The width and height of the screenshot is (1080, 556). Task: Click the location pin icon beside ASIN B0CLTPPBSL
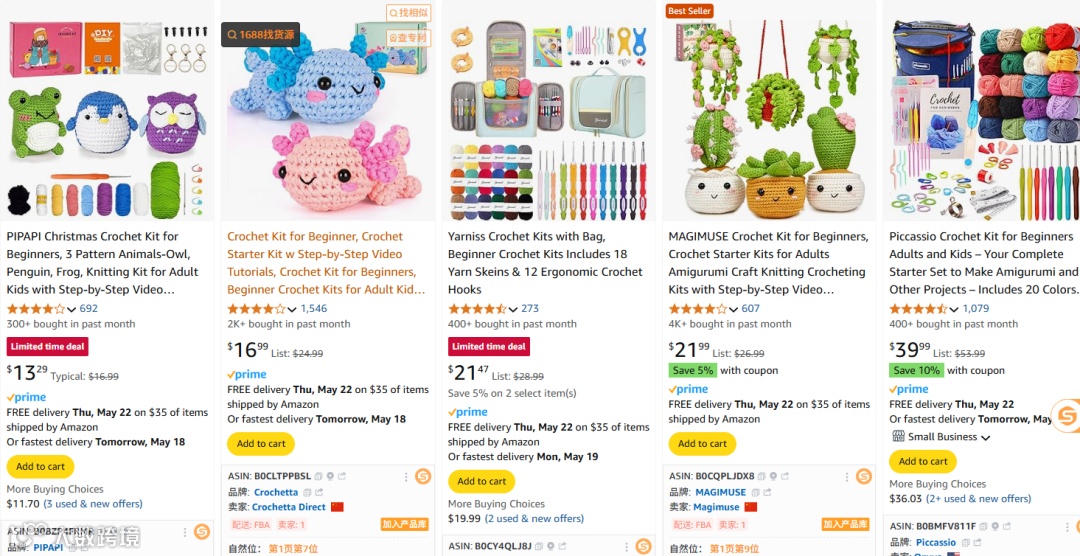coord(330,476)
